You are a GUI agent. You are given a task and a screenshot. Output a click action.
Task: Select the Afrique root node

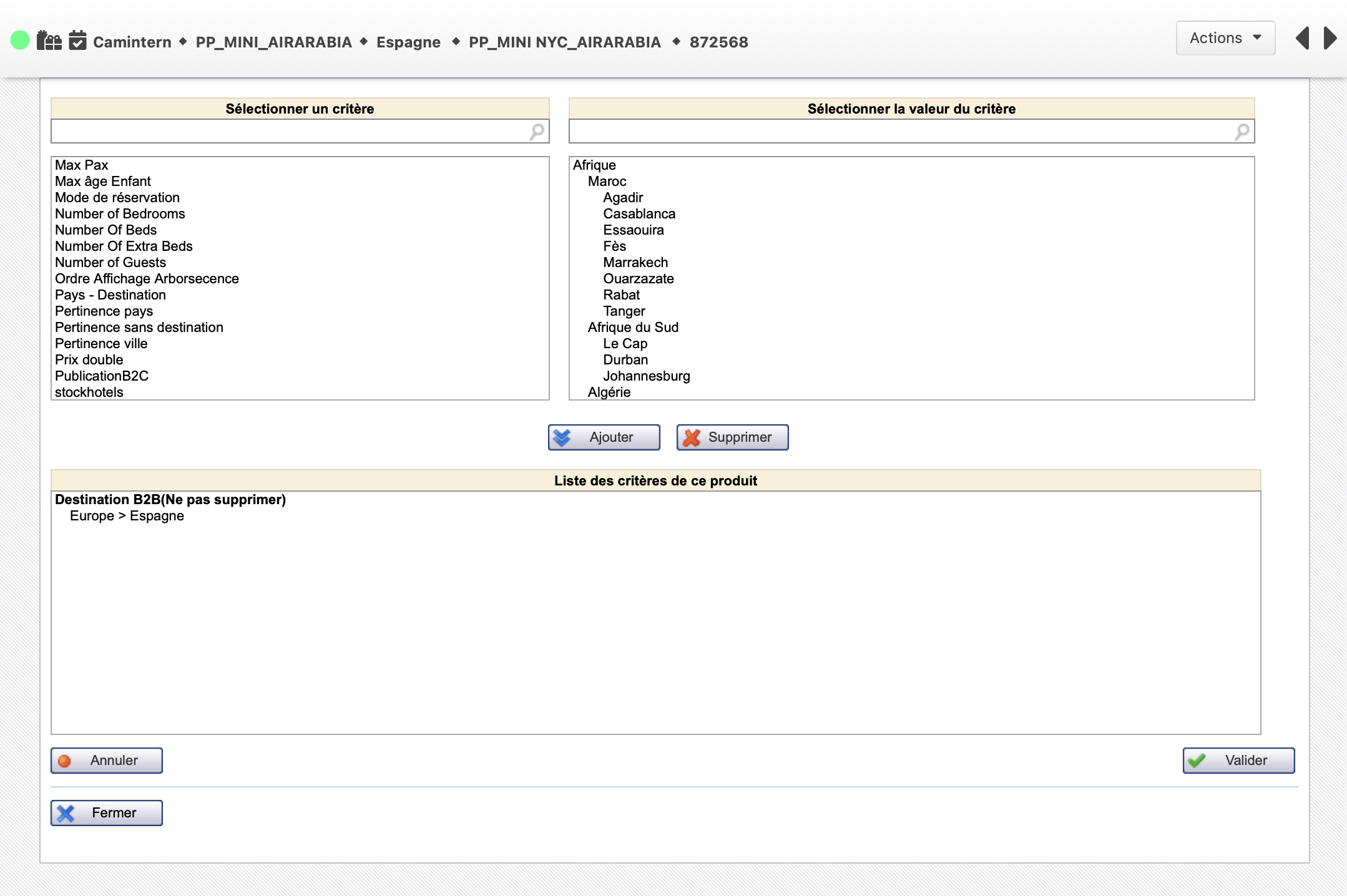[594, 165]
